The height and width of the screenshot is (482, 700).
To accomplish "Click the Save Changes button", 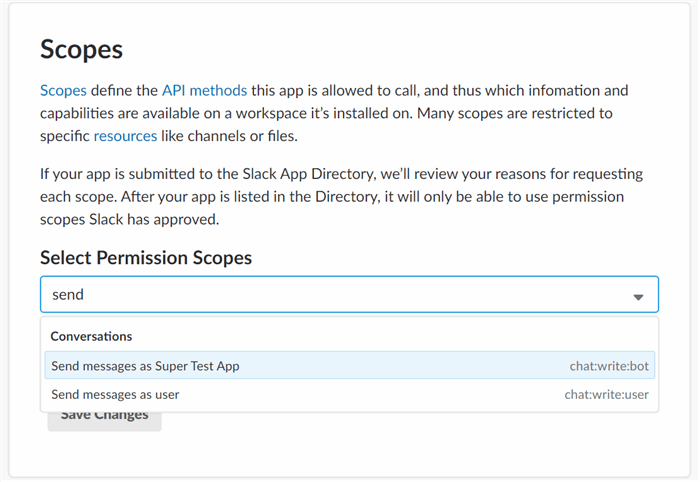I will [x=104, y=421].
